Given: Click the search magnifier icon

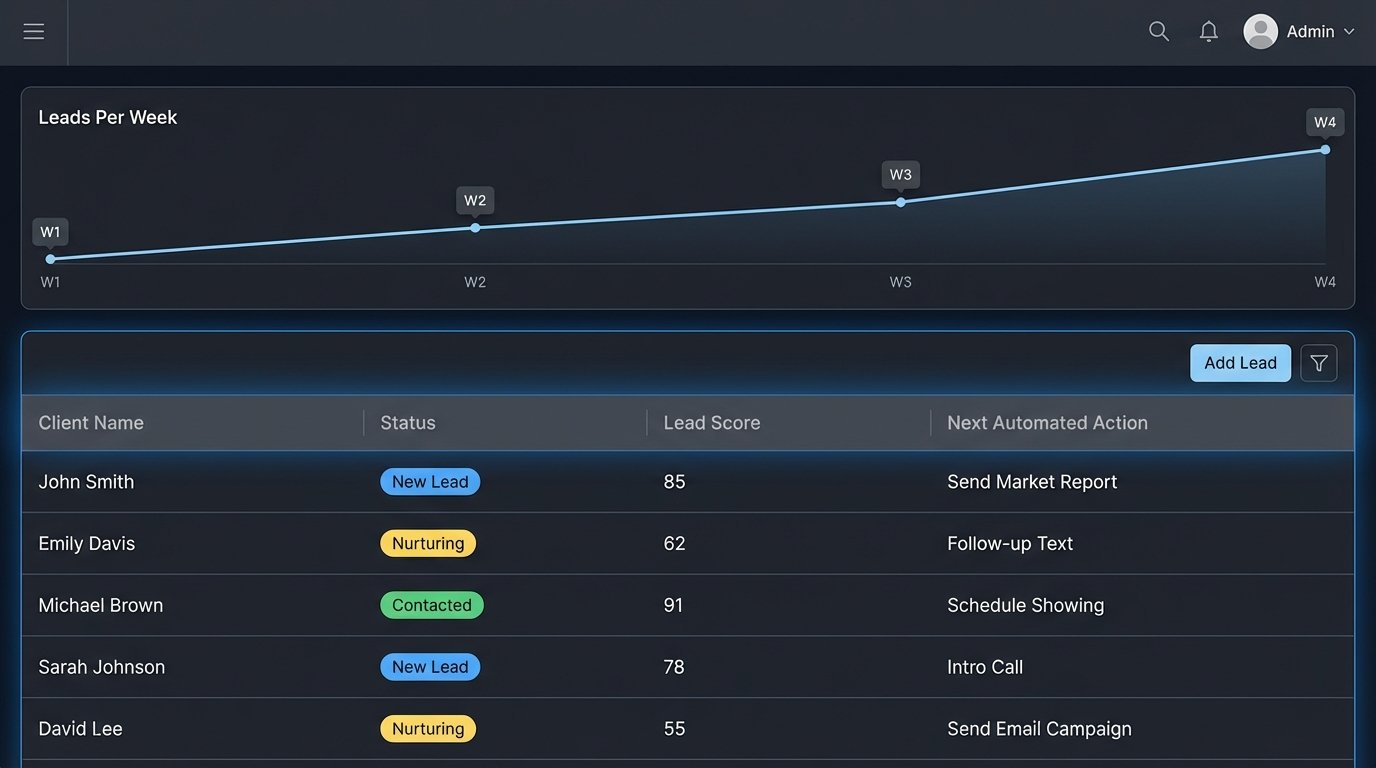Looking at the screenshot, I should tap(1159, 32).
